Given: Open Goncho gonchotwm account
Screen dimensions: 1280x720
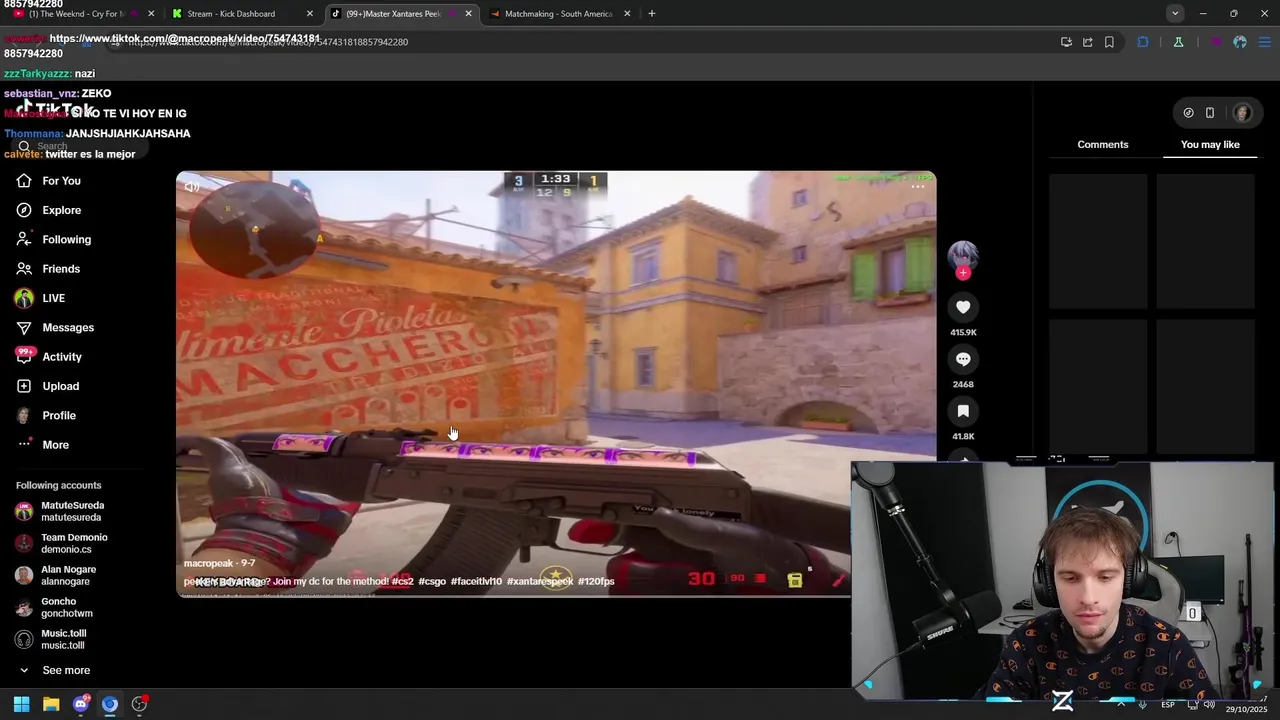Looking at the screenshot, I should [66, 608].
